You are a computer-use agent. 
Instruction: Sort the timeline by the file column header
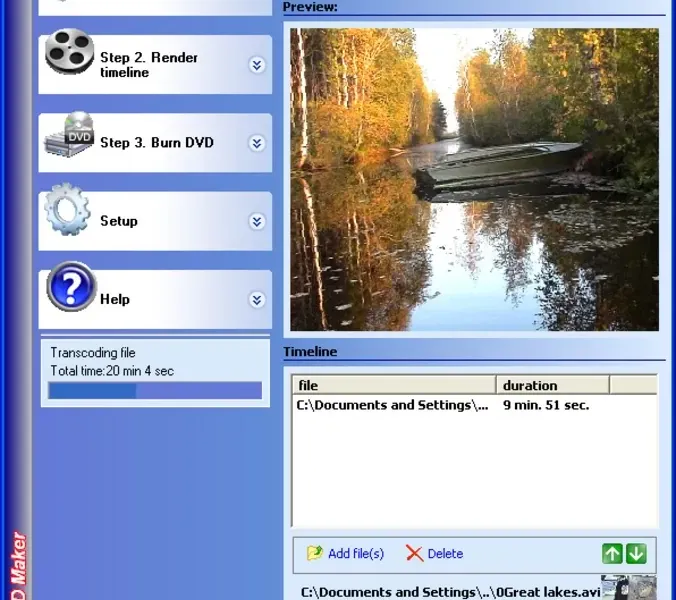[x=394, y=385]
